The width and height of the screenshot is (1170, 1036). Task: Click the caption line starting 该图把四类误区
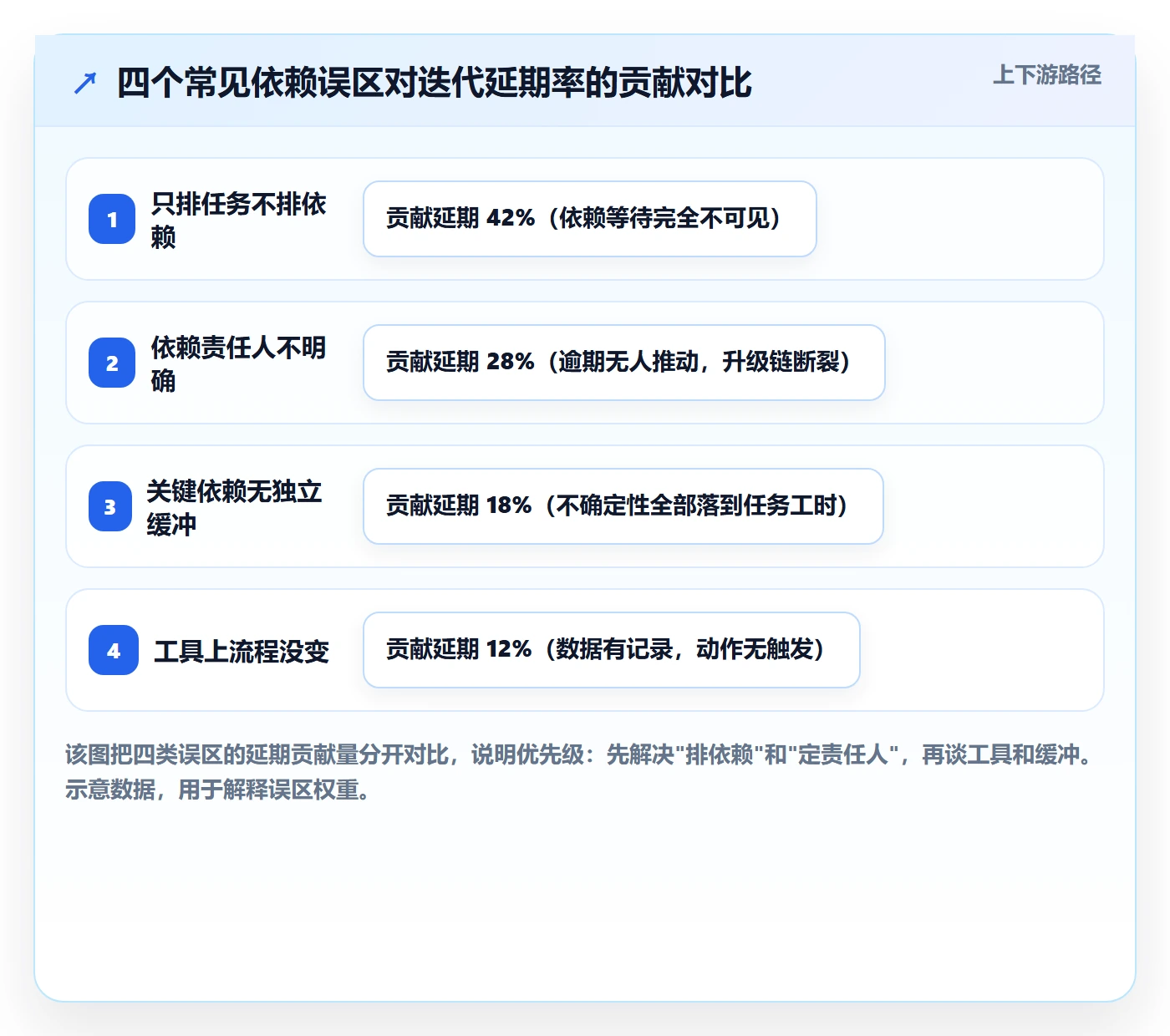pyautogui.click(x=578, y=754)
